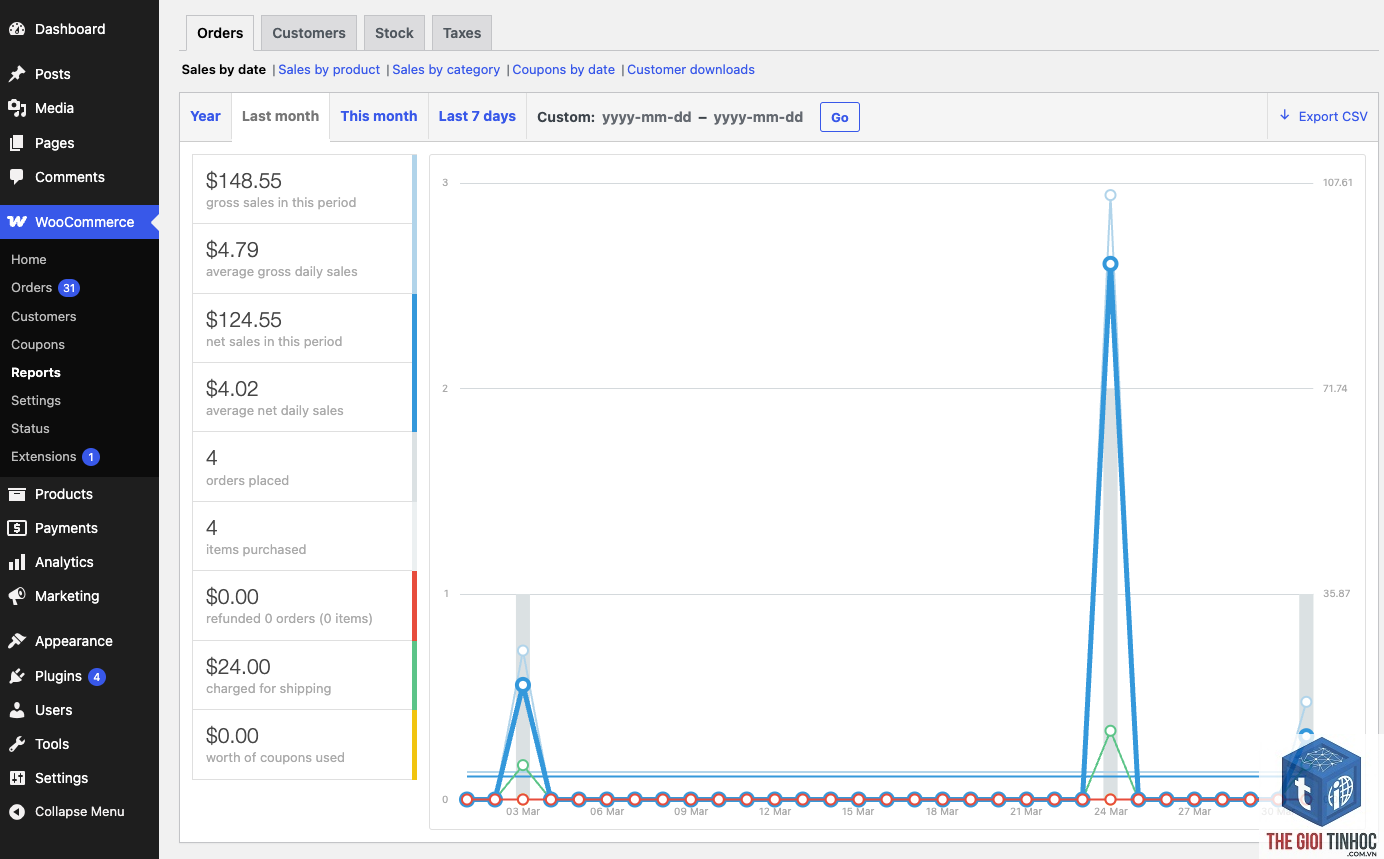Select the This month range
This screenshot has width=1384, height=859.
379,116
